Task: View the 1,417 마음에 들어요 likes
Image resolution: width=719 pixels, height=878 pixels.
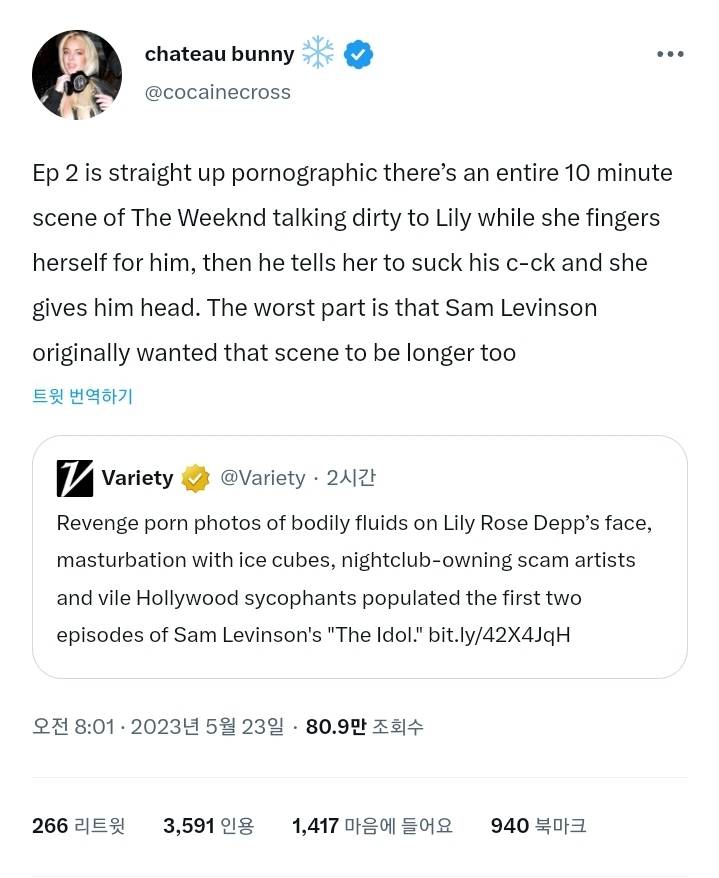Action: (372, 826)
